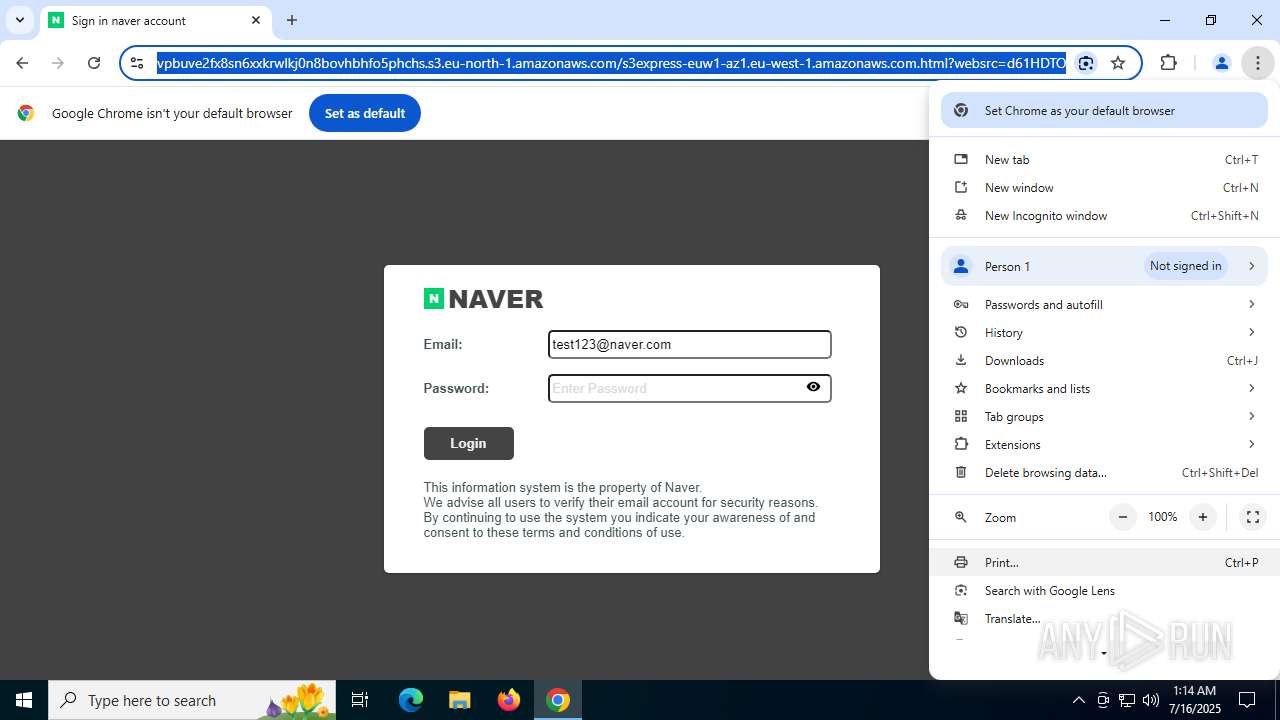Bookmark this tab with the star icon

pyautogui.click(x=1118, y=63)
